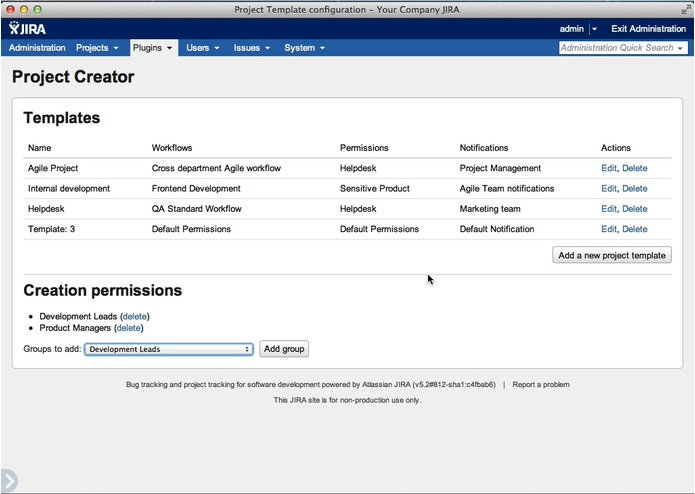Expand the System menu

coord(305,48)
